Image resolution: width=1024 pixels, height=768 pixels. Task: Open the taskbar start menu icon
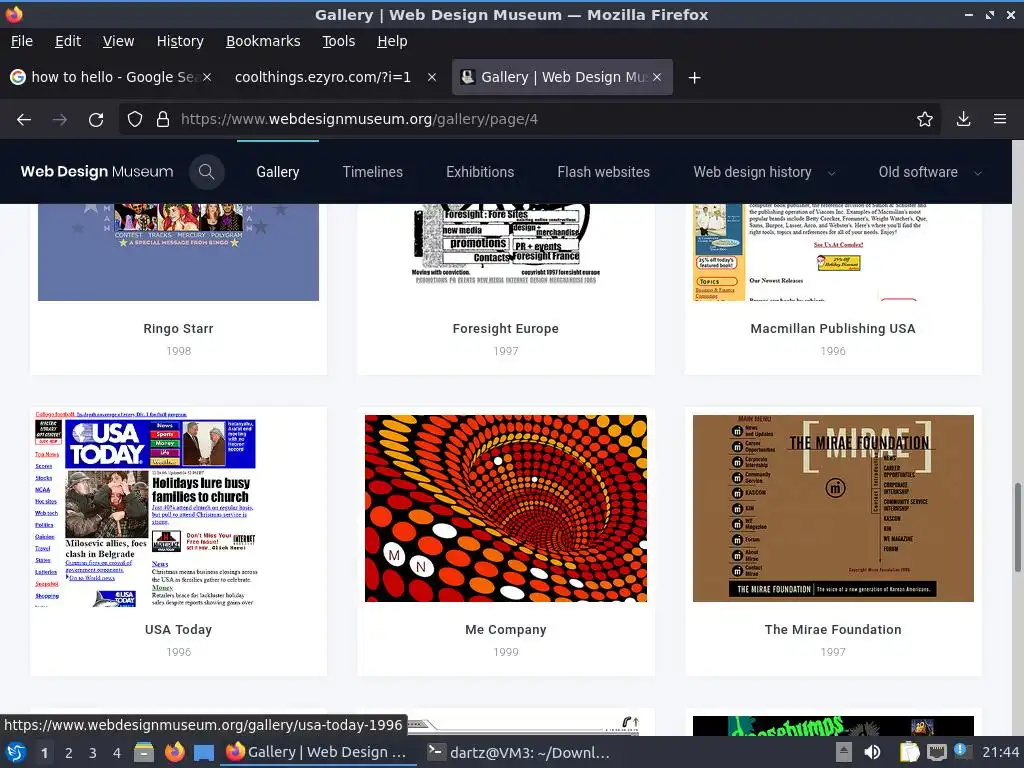(15, 752)
